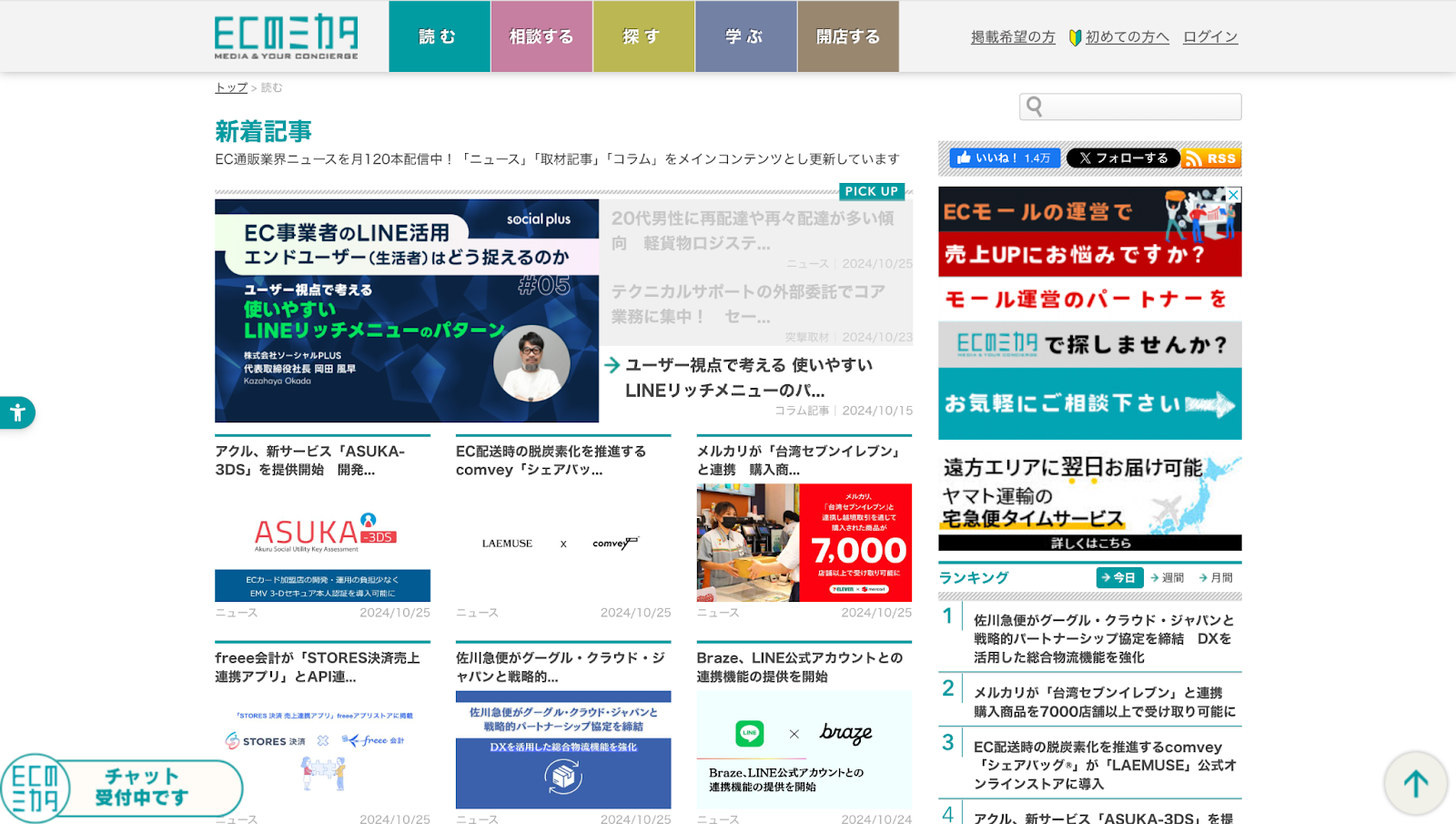Open the accessibility widget icon

pyautogui.click(x=17, y=412)
